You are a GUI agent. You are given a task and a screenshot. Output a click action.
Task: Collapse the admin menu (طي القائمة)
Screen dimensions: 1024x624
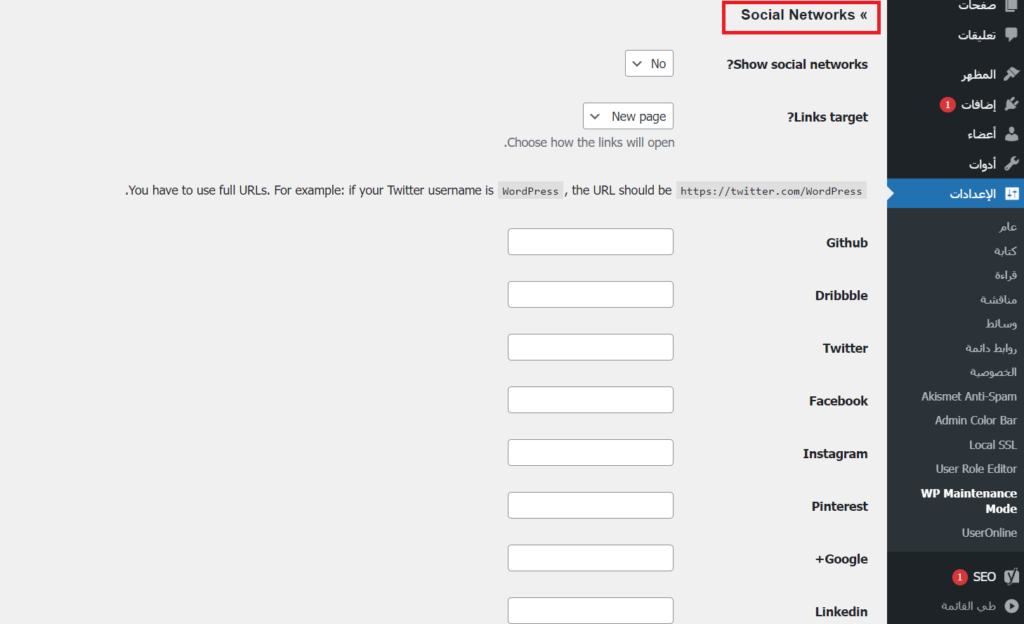(968, 606)
